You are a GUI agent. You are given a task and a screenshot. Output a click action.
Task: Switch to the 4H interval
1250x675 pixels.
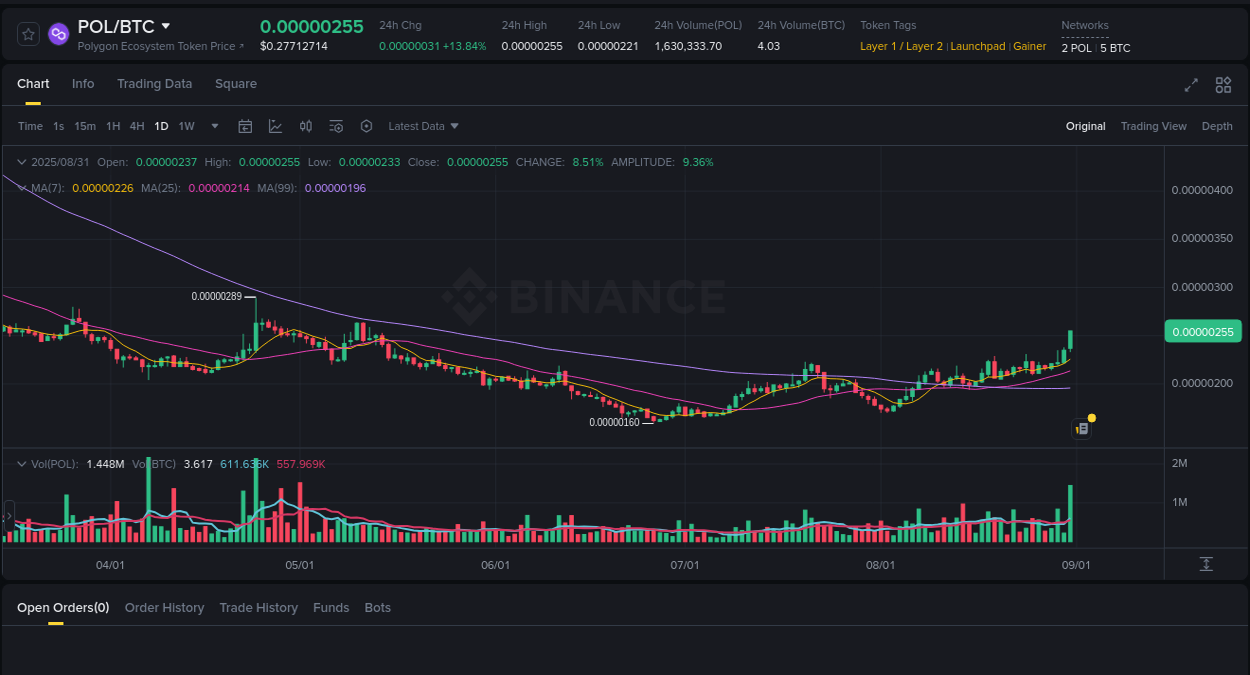point(137,126)
